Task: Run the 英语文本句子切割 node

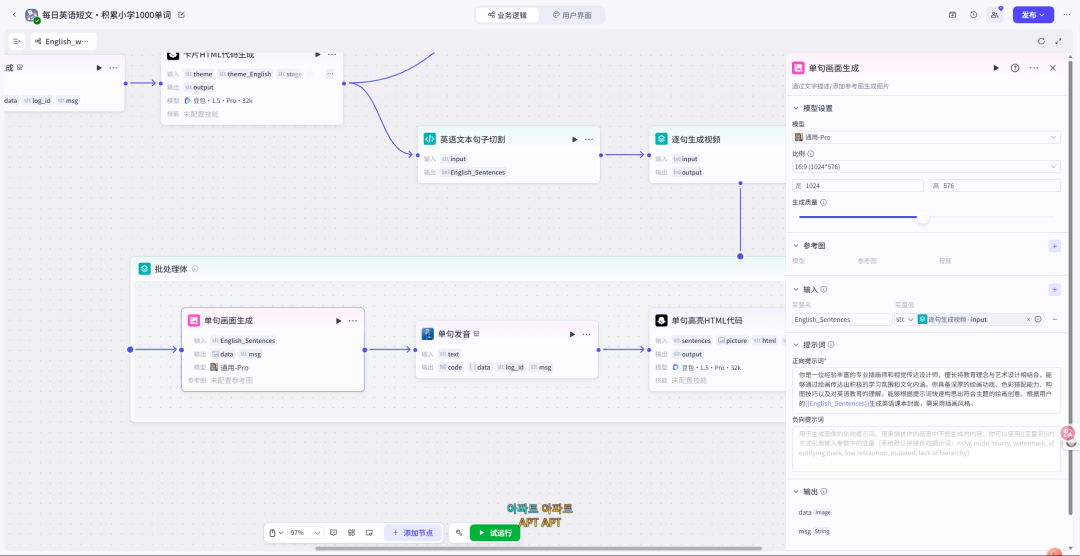Action: pos(574,139)
